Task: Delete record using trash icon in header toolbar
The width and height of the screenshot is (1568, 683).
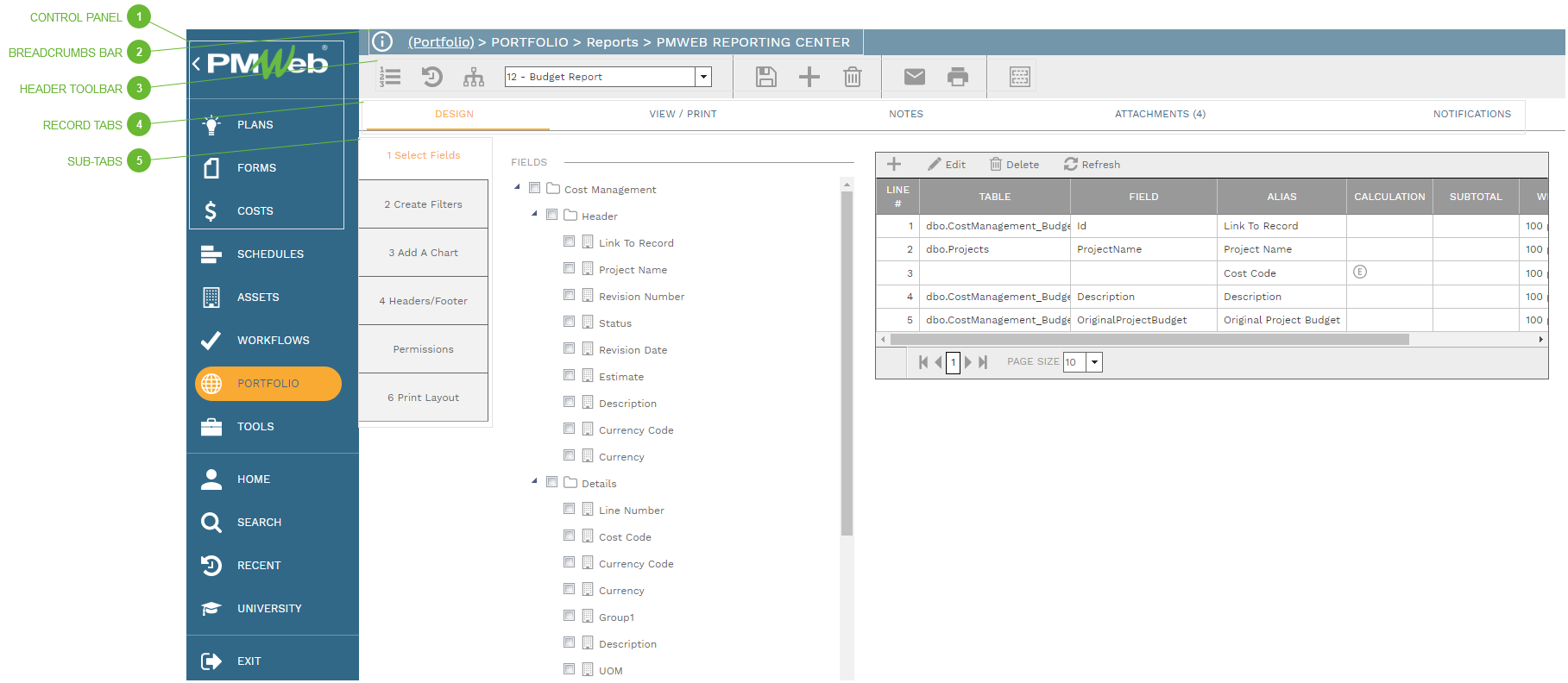Action: pyautogui.click(x=853, y=77)
